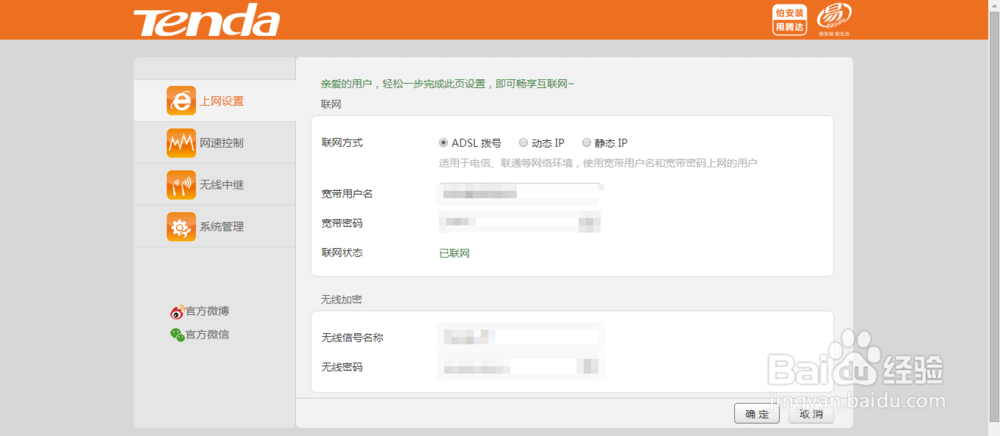This screenshot has width=1000, height=436.
Task: Select the 静态 IP radio button
Action: tap(586, 143)
